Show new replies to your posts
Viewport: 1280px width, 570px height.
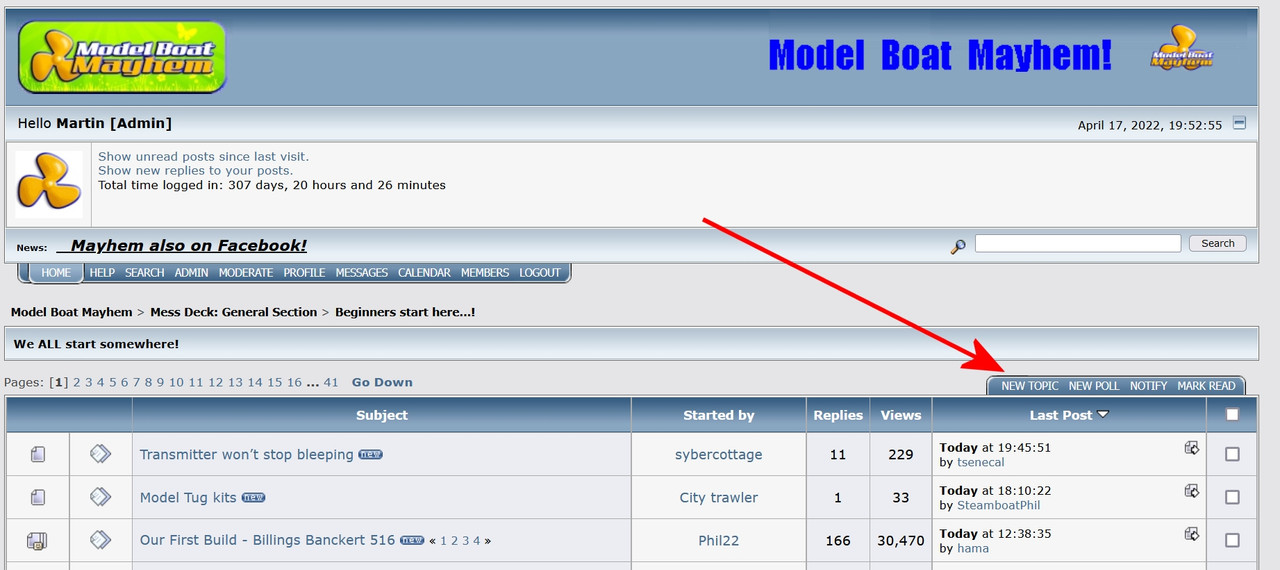pyautogui.click(x=195, y=170)
